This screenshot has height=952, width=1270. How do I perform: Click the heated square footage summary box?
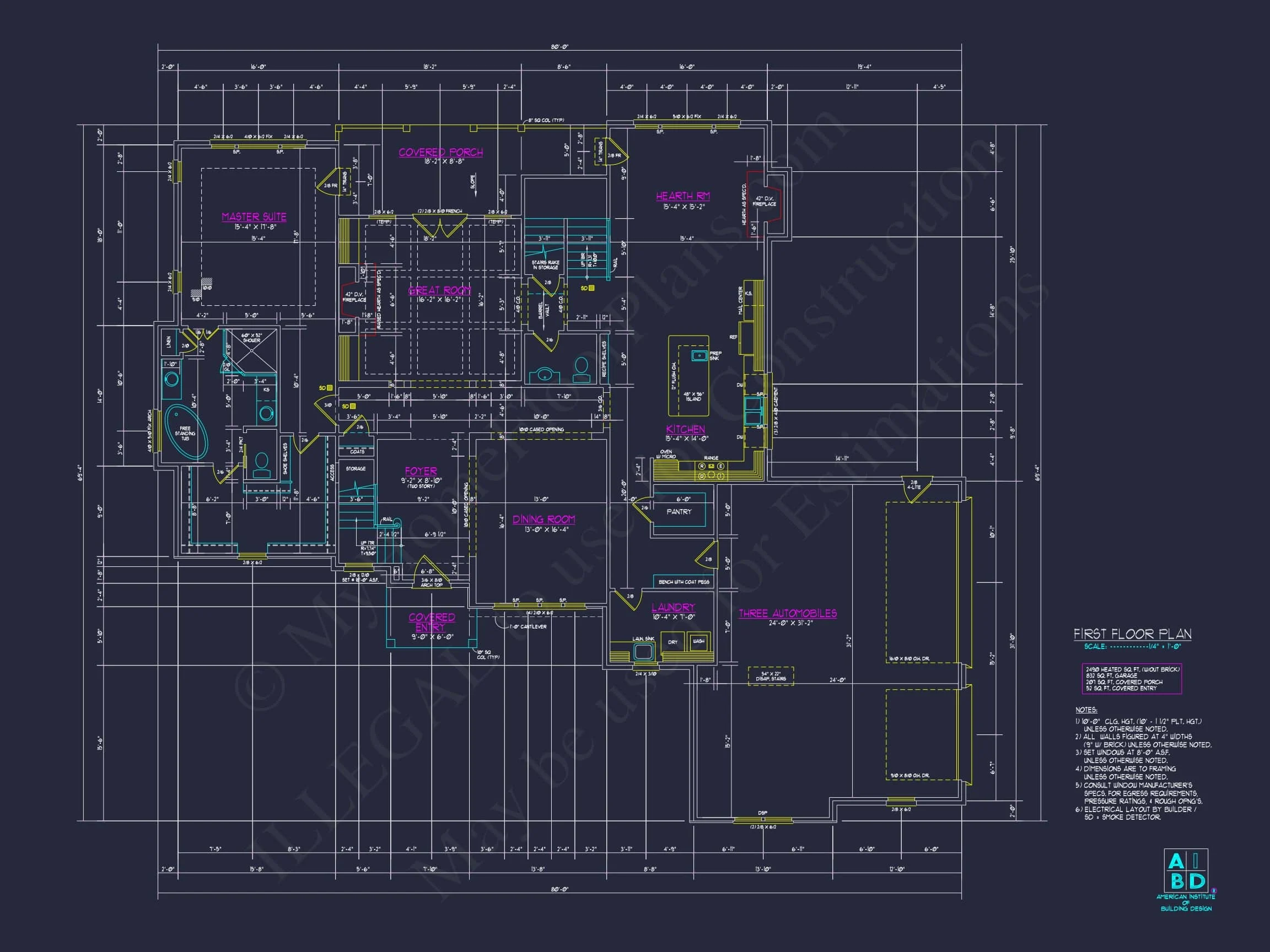point(1132,679)
